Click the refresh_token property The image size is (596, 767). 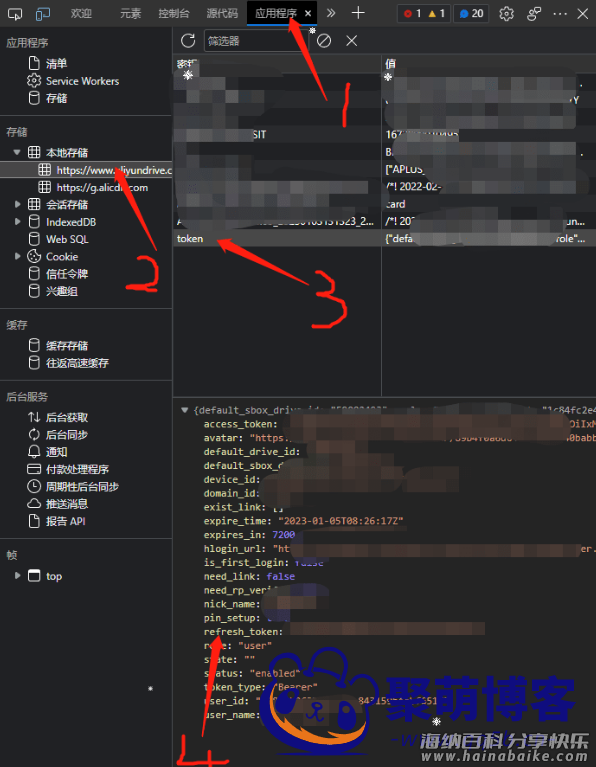243,632
